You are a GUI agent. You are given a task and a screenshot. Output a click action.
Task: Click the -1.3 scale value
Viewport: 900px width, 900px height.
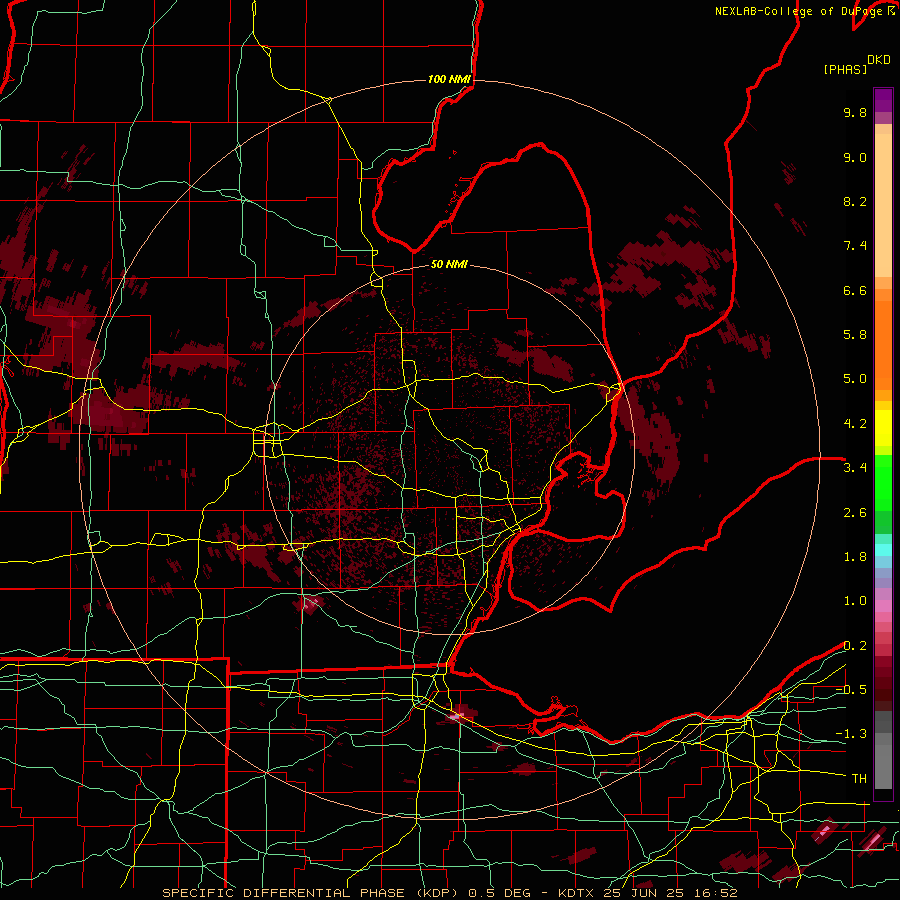click(851, 734)
